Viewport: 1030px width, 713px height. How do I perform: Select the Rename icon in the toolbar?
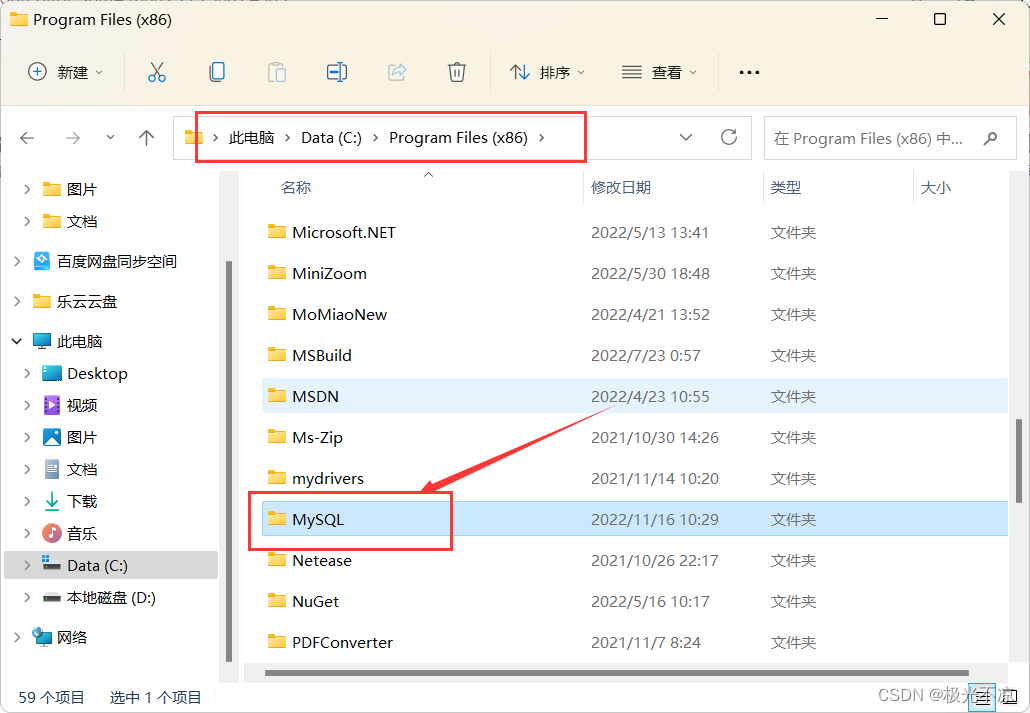coord(336,71)
